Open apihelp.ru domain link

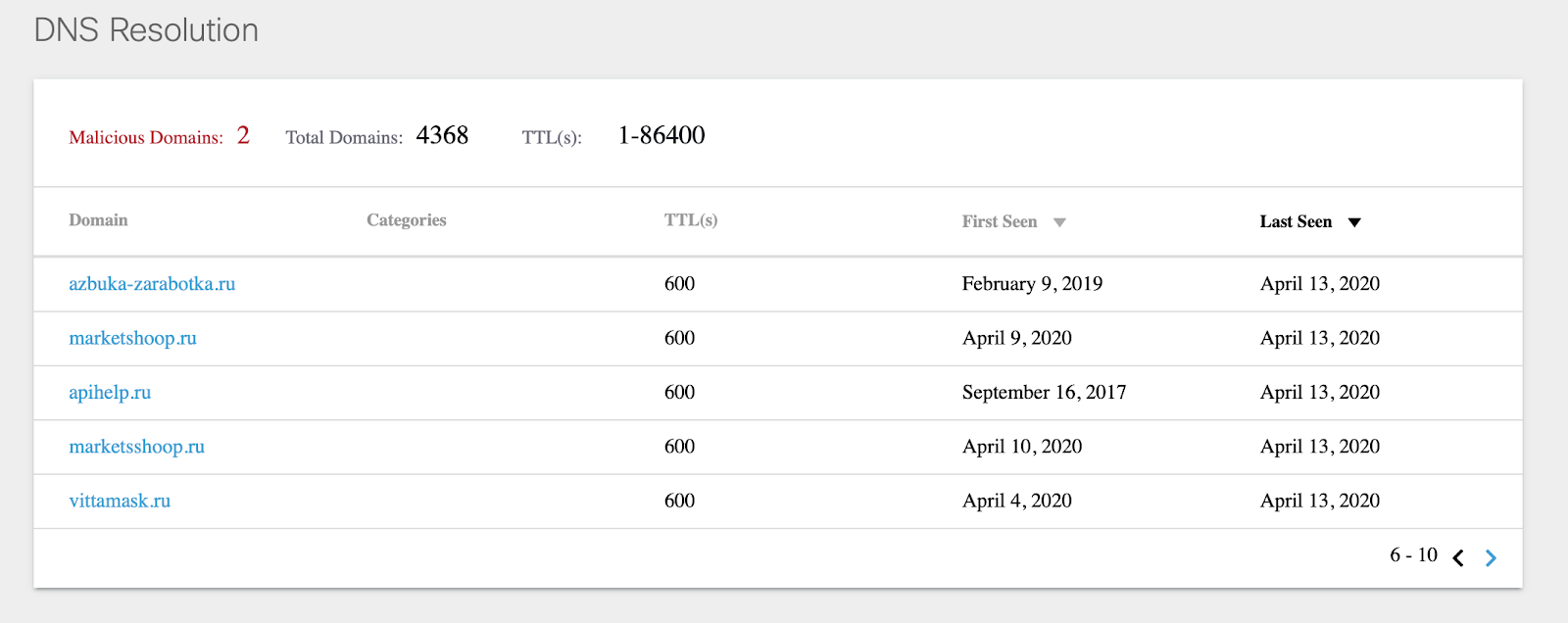(110, 393)
